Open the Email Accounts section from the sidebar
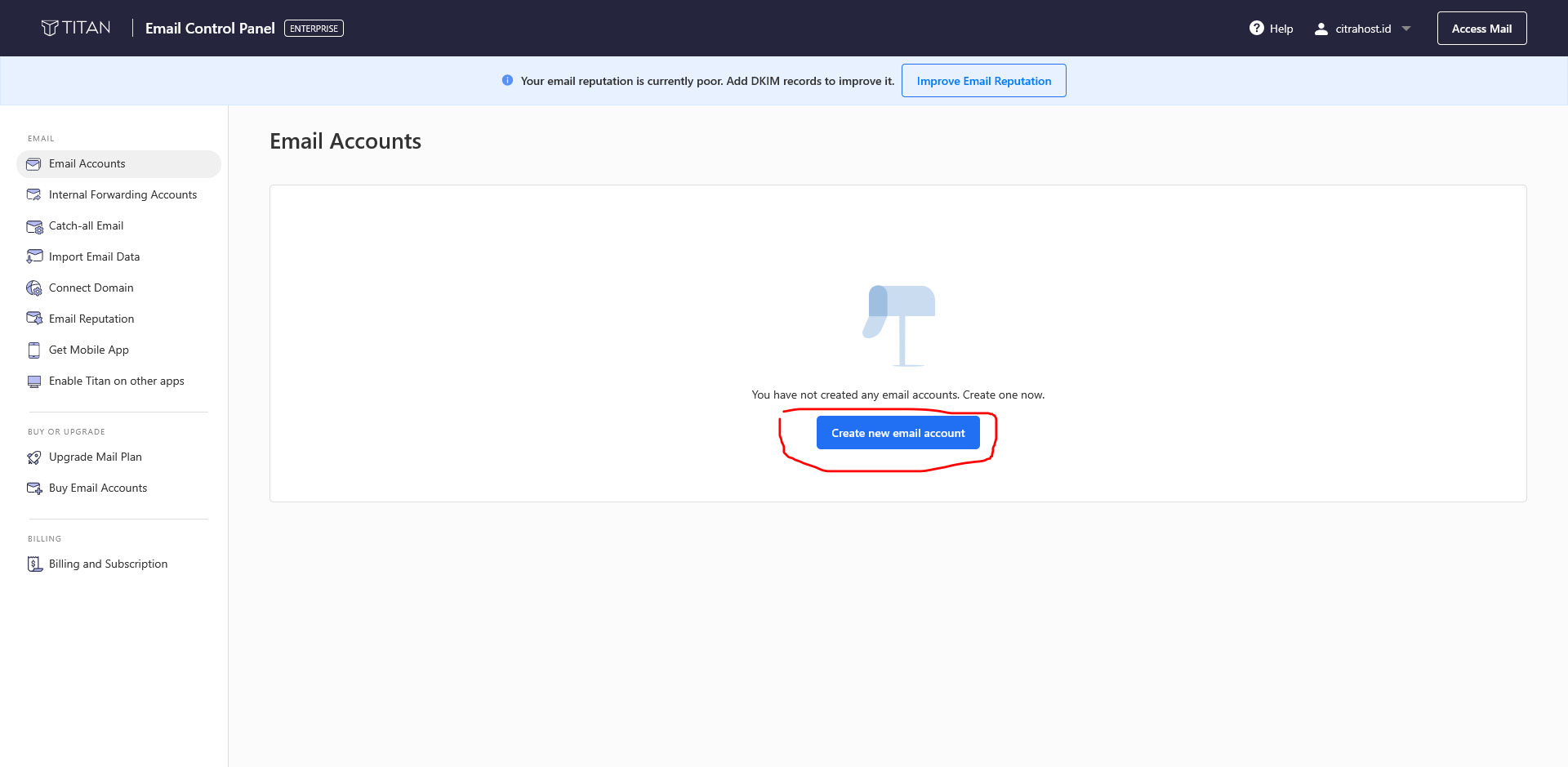The image size is (1568, 767). (87, 163)
